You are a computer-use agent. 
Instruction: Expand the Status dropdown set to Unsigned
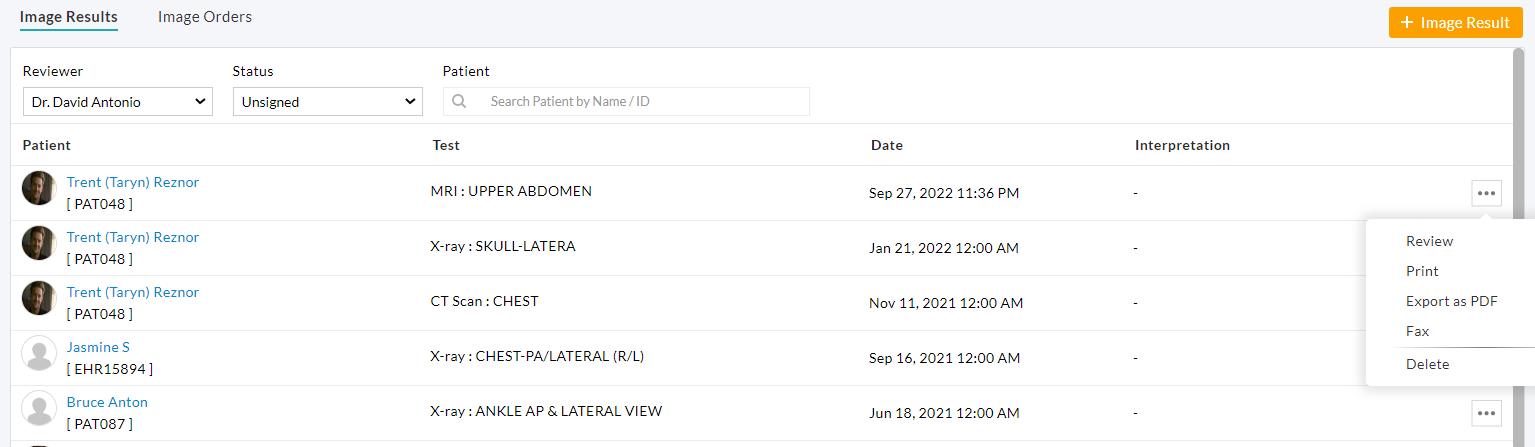(x=328, y=102)
